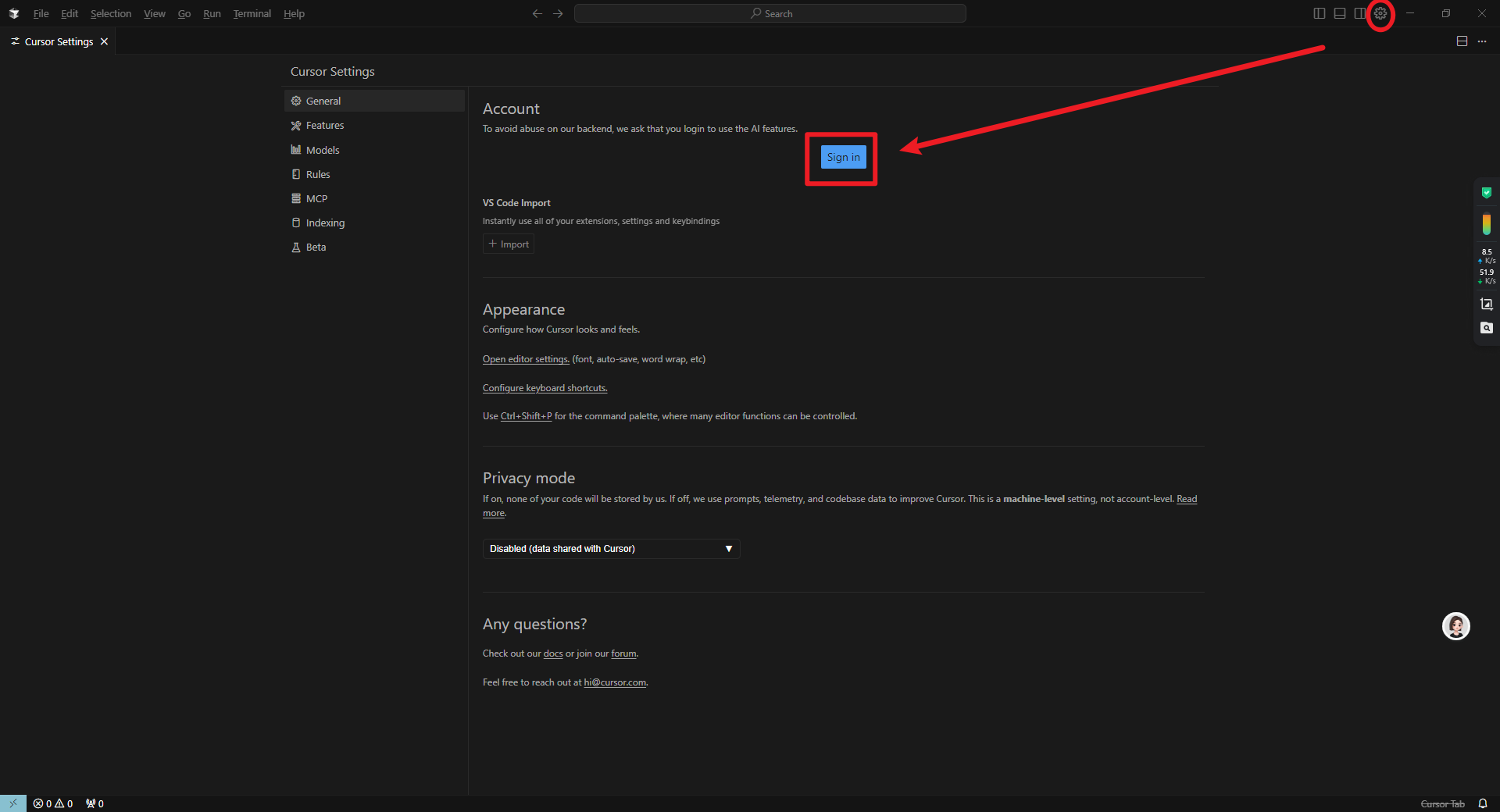Select the Rules settings section
This screenshot has height=812, width=1500.
pyautogui.click(x=374, y=174)
